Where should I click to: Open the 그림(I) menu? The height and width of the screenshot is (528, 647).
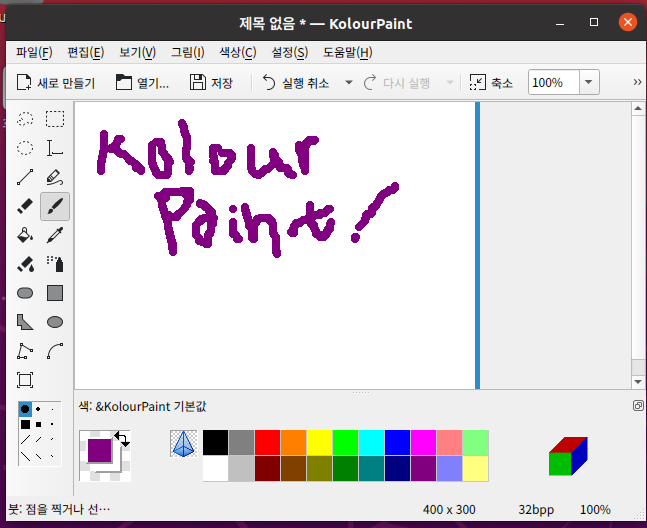(x=188, y=52)
